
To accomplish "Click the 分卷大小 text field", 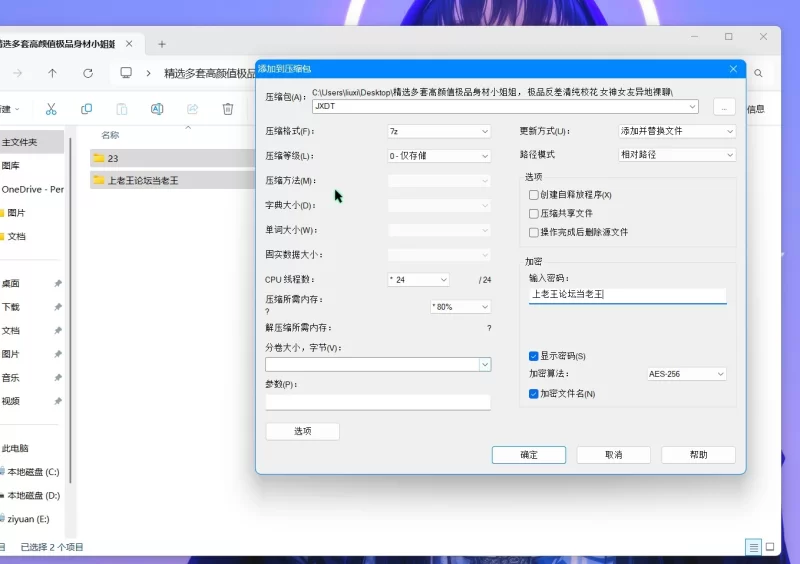I will (x=372, y=364).
